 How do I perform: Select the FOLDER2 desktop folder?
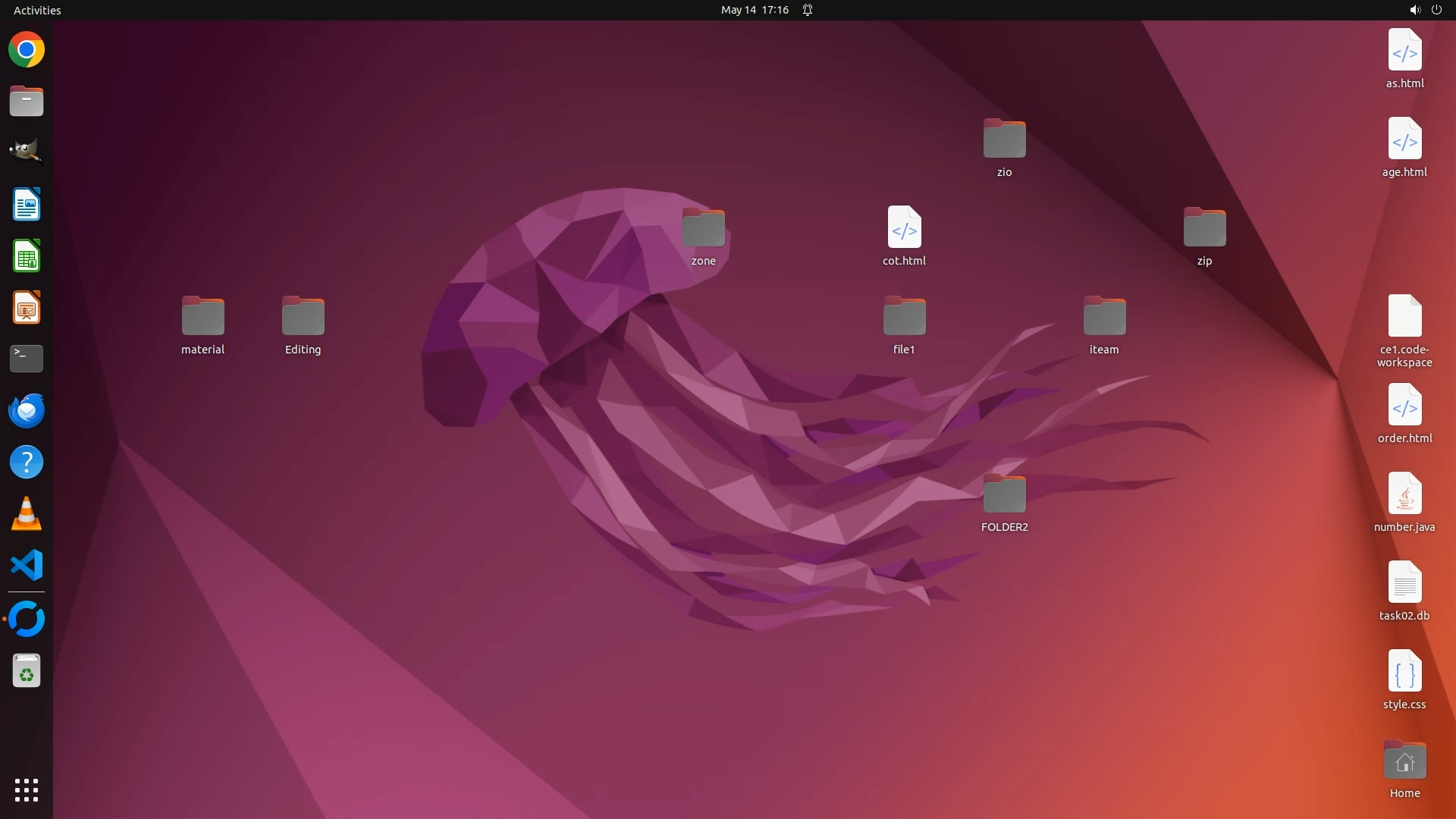pos(1004,496)
